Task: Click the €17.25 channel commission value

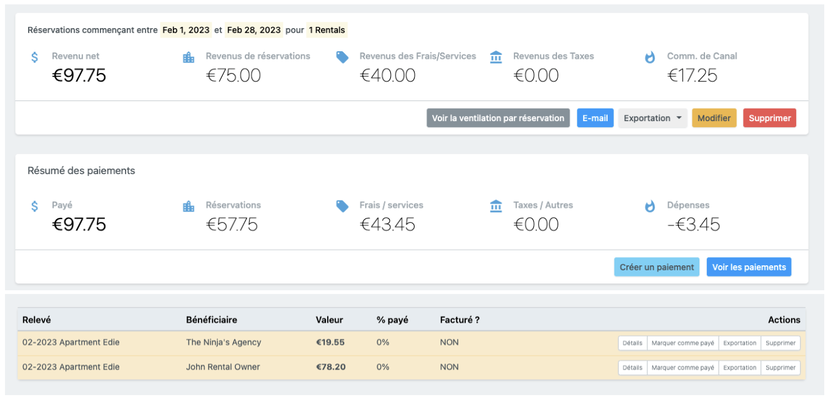Action: [x=692, y=76]
